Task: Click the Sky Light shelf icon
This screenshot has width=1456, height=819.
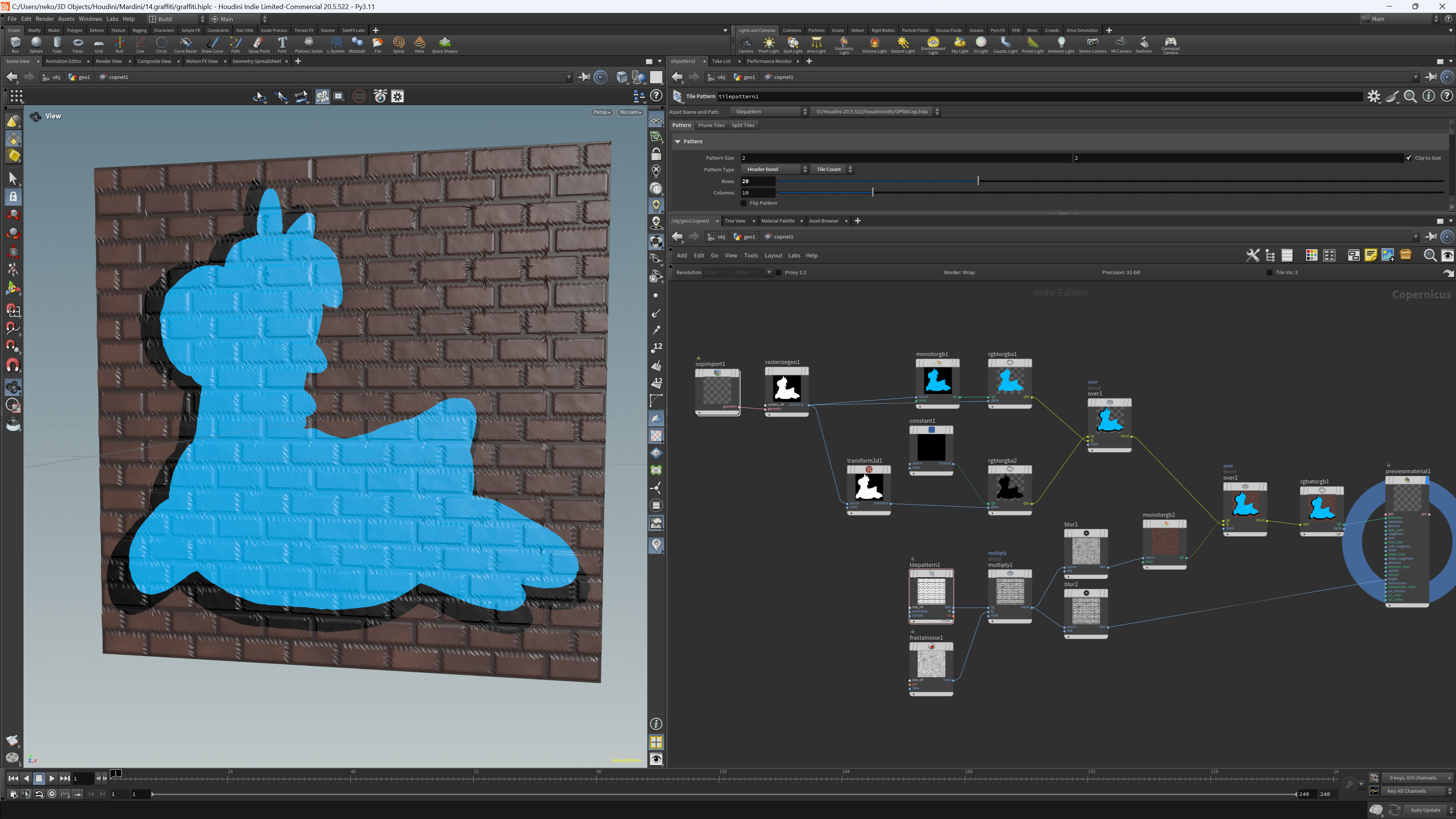Action: click(960, 45)
